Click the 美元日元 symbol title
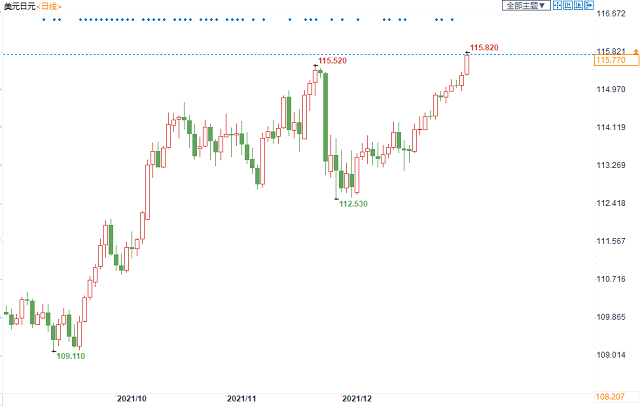Screen dimensions: 640x406 pos(18,7)
